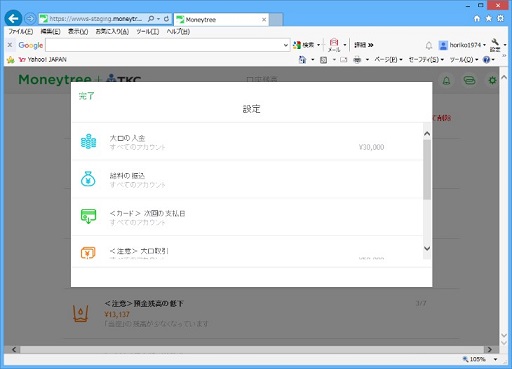Screen dimensions: 512x369
Task: Click the page horizontal scroll right arrow
Action: point(489,349)
